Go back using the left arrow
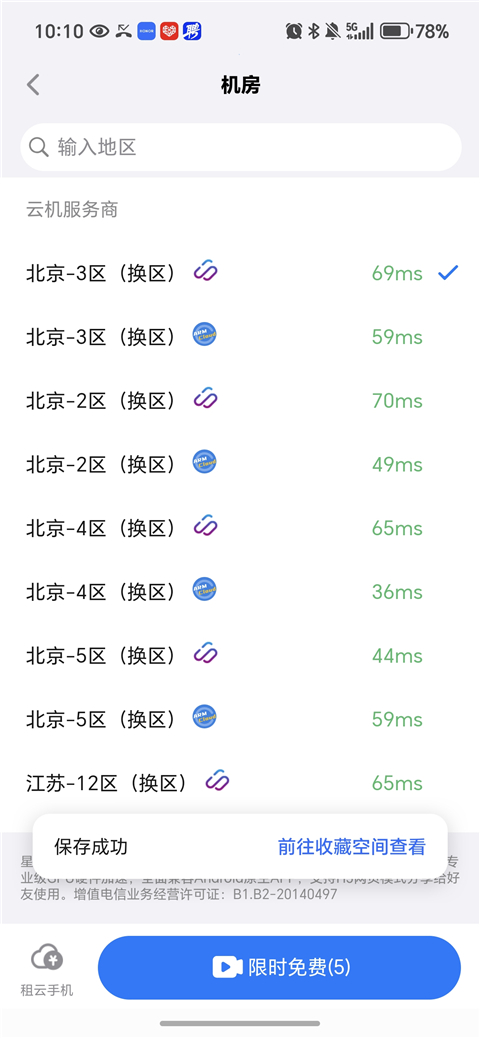The image size is (480, 1038). tap(33, 85)
